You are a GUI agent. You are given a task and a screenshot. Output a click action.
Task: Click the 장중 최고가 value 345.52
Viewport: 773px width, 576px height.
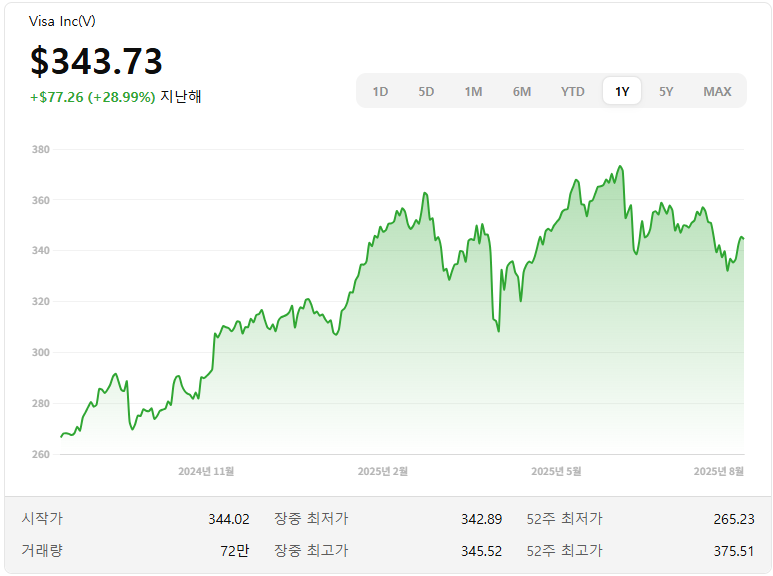[x=482, y=551]
